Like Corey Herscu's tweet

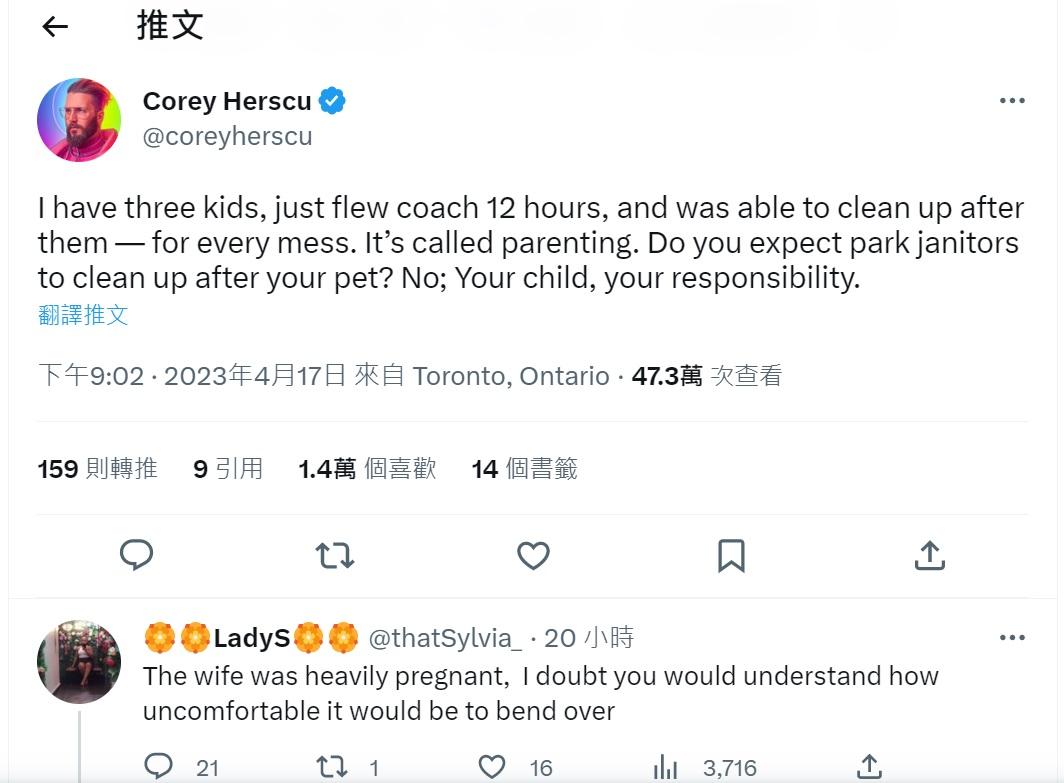pyautogui.click(x=533, y=555)
